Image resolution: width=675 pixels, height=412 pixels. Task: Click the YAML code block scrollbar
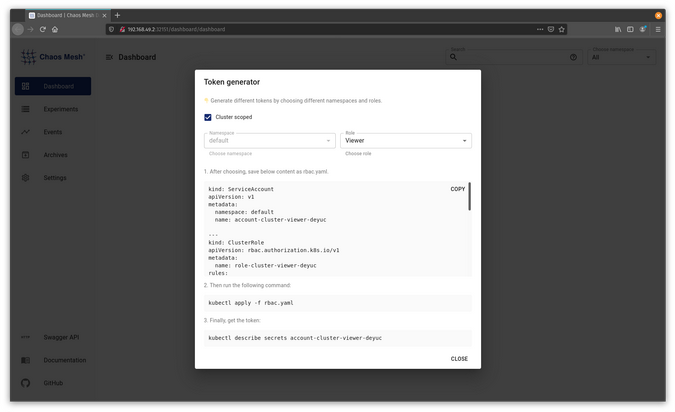click(x=469, y=195)
